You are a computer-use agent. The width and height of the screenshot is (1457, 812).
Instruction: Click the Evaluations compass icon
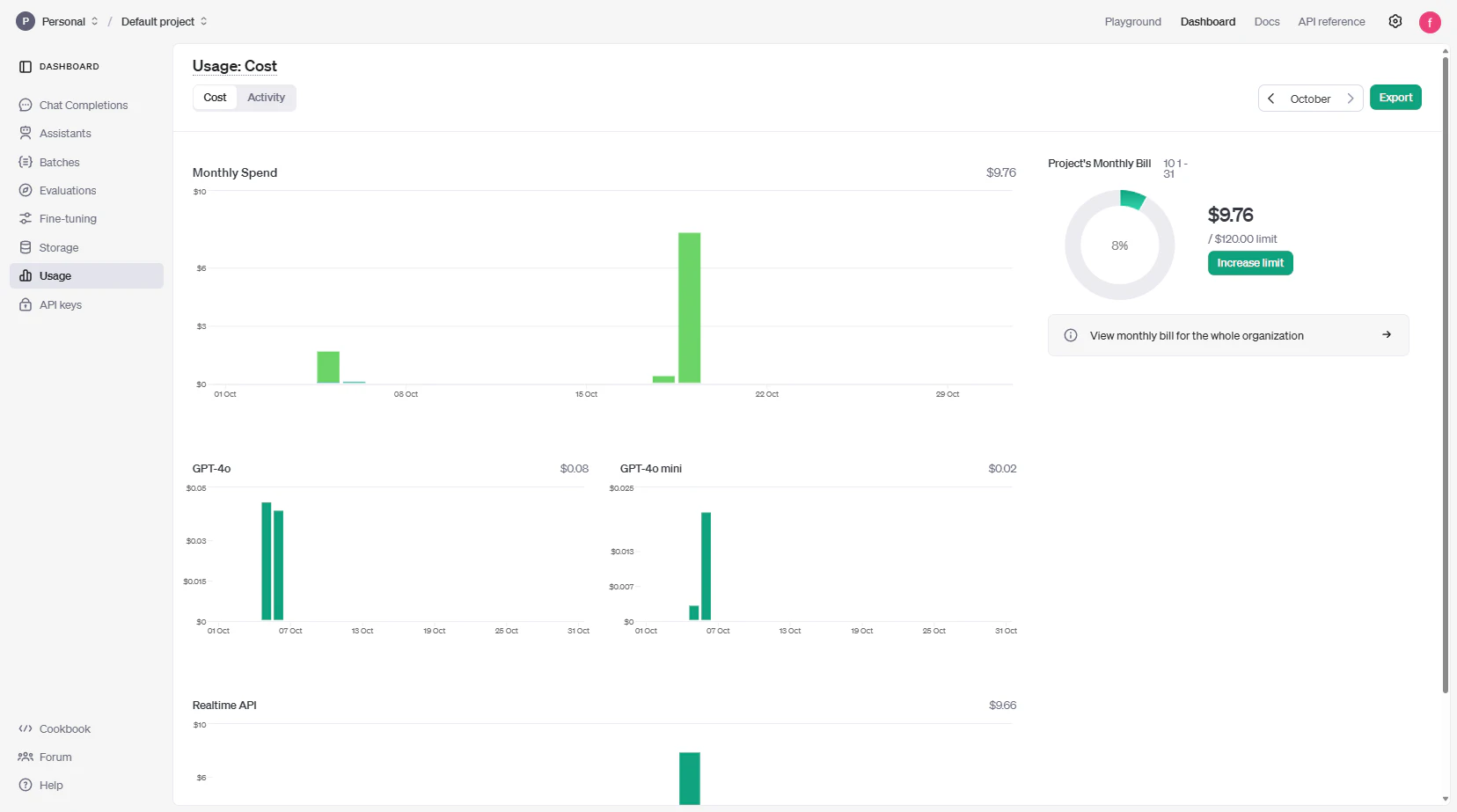pyautogui.click(x=26, y=191)
